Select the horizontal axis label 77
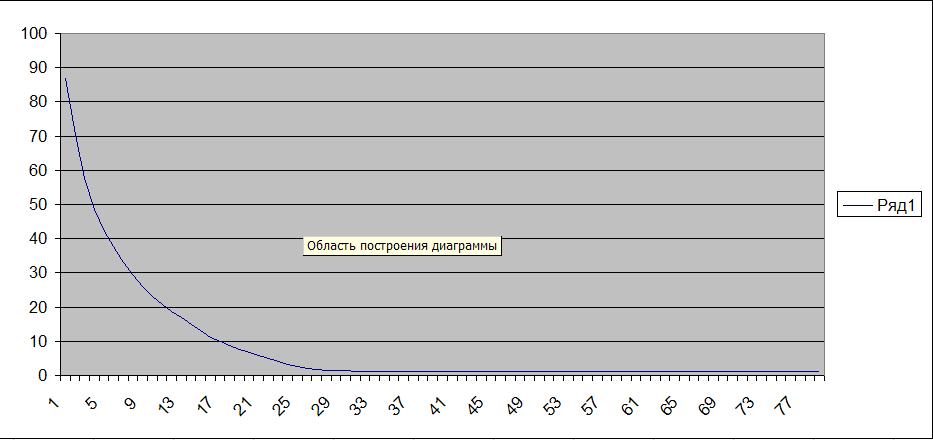 click(x=782, y=405)
